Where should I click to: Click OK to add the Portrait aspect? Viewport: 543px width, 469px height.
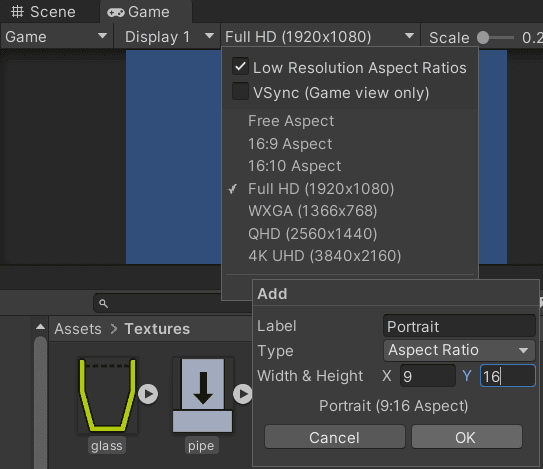[x=466, y=437]
